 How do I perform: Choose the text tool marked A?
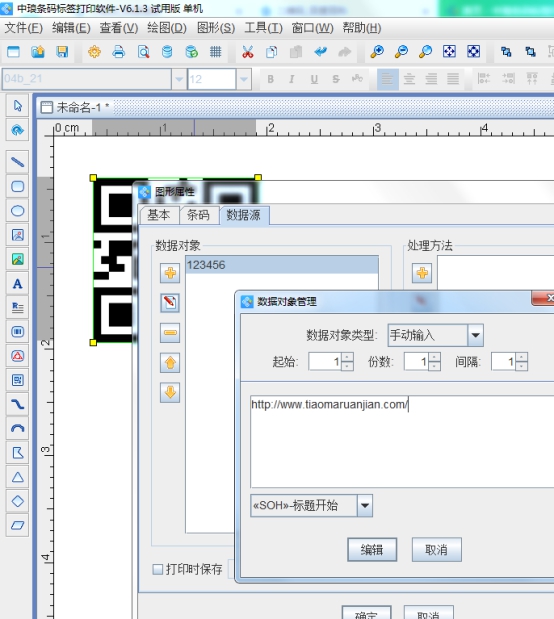click(17, 283)
